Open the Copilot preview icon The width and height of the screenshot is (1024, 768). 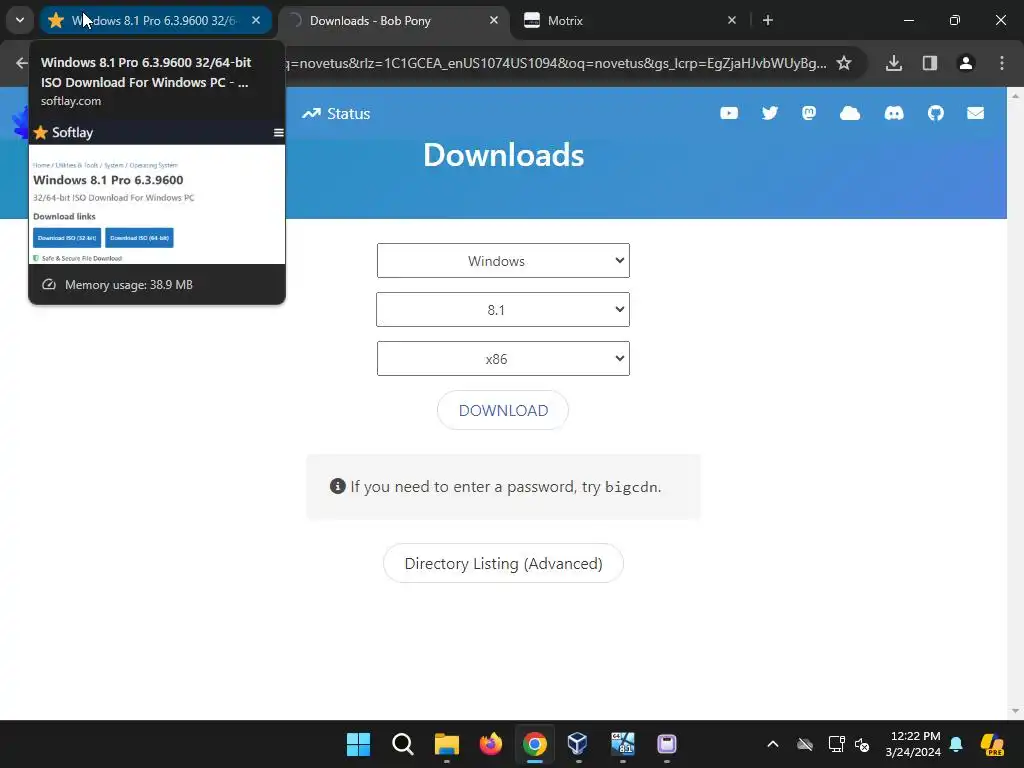(x=992, y=744)
